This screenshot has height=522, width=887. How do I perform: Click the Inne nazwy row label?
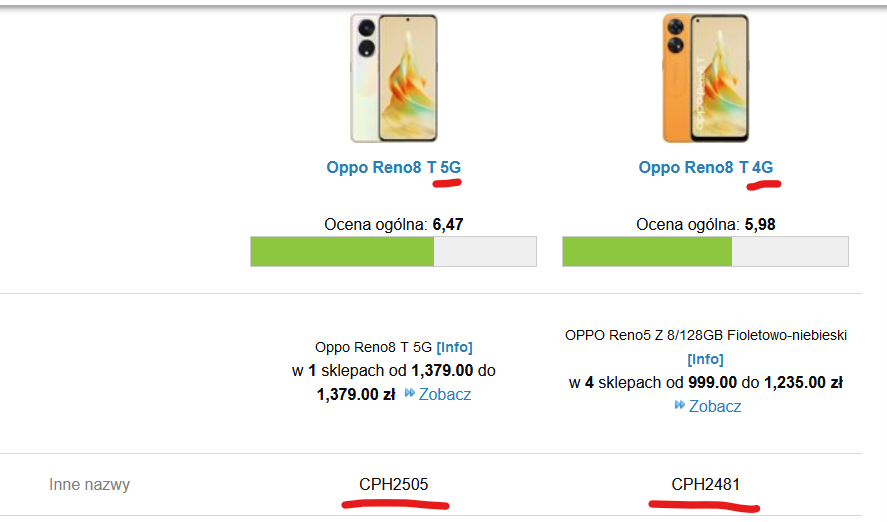[x=89, y=485]
